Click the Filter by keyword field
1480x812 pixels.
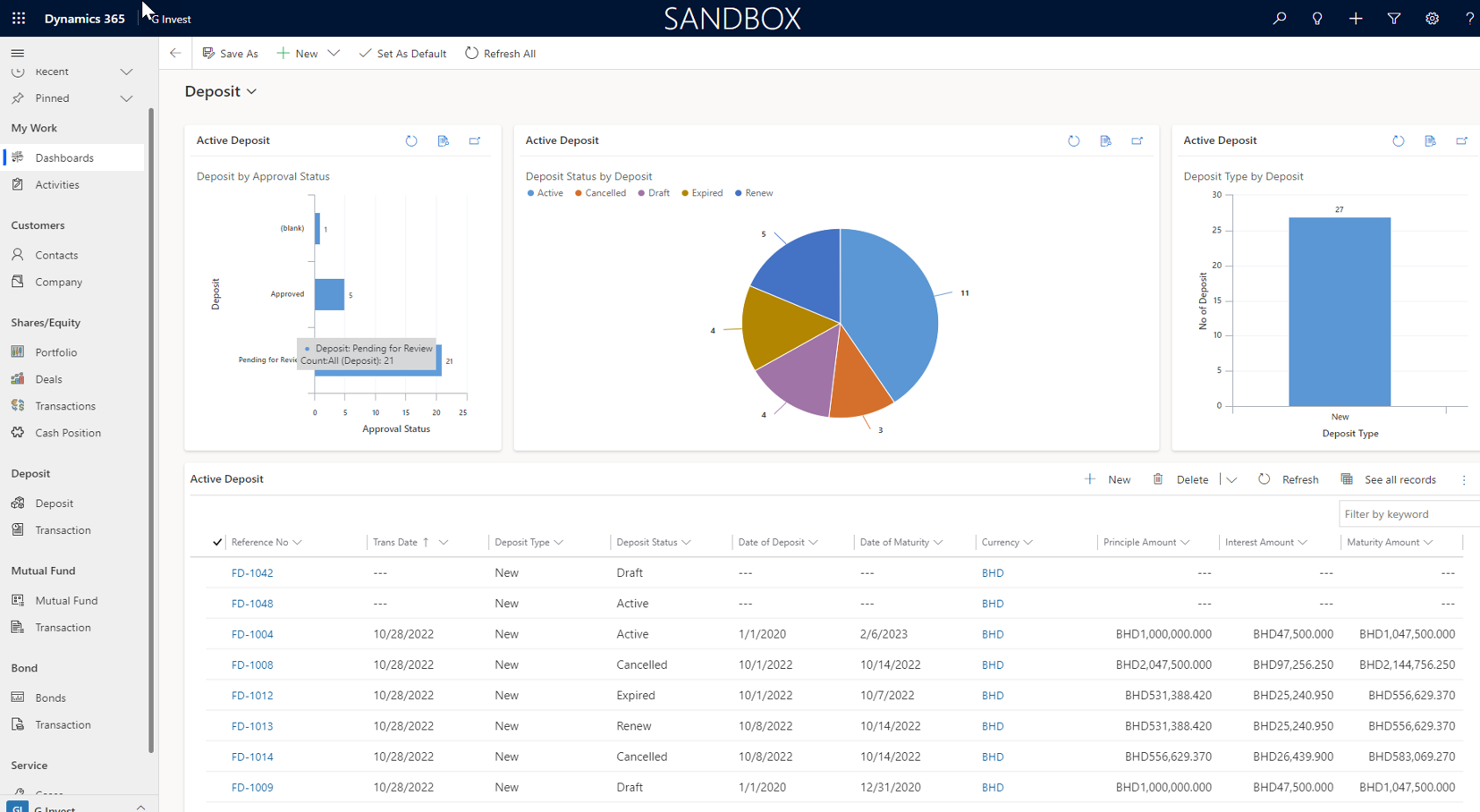[1407, 514]
